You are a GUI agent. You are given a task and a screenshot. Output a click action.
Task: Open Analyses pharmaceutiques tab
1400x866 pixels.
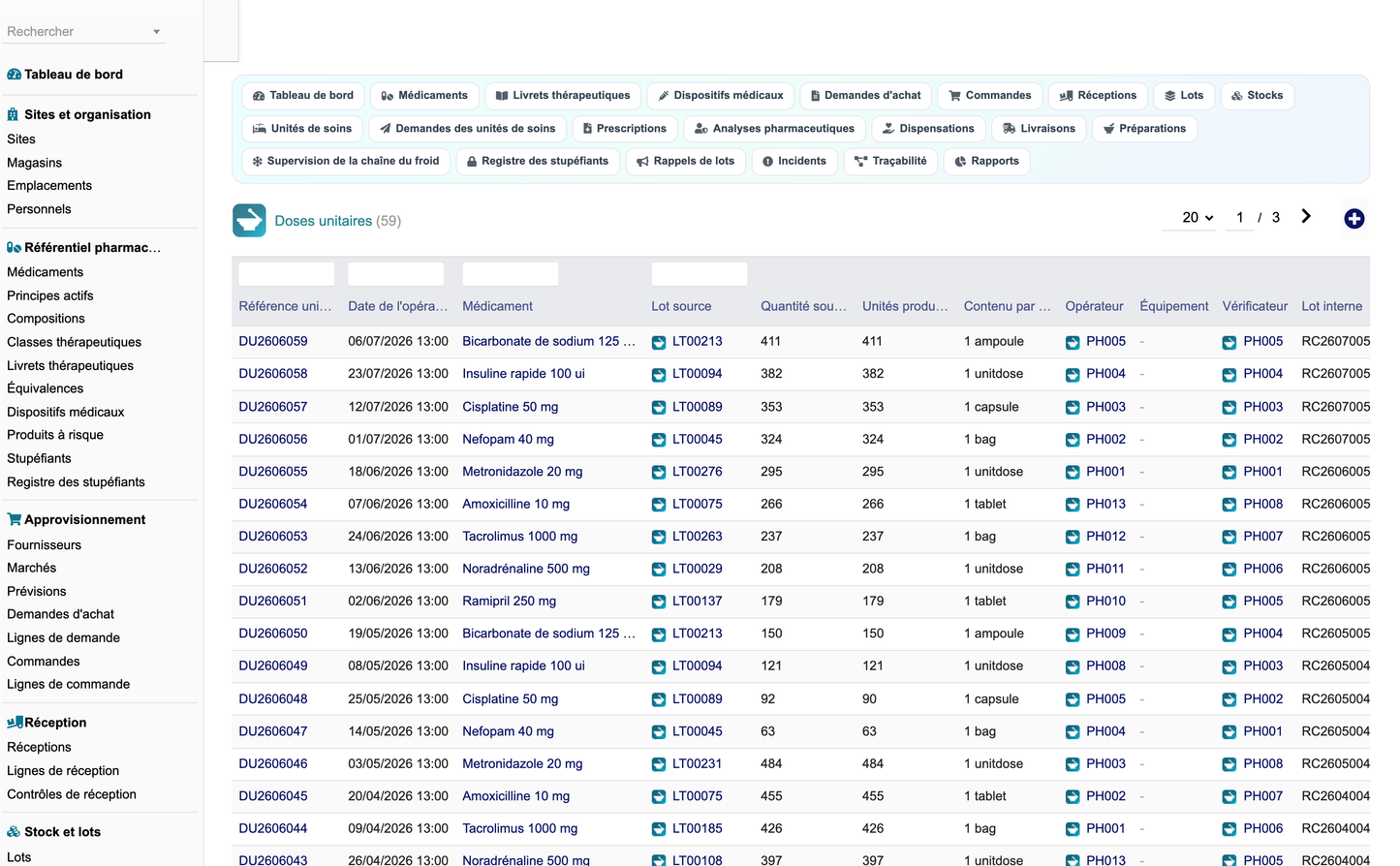click(774, 128)
